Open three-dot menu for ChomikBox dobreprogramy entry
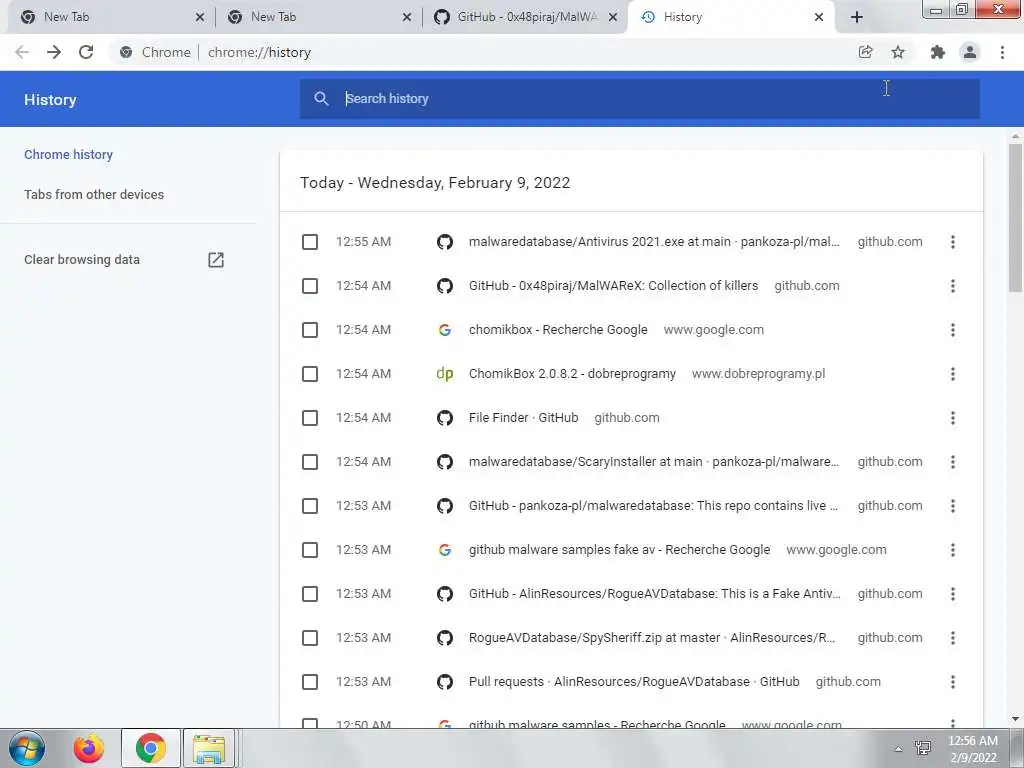This screenshot has height=768, width=1024. click(953, 374)
